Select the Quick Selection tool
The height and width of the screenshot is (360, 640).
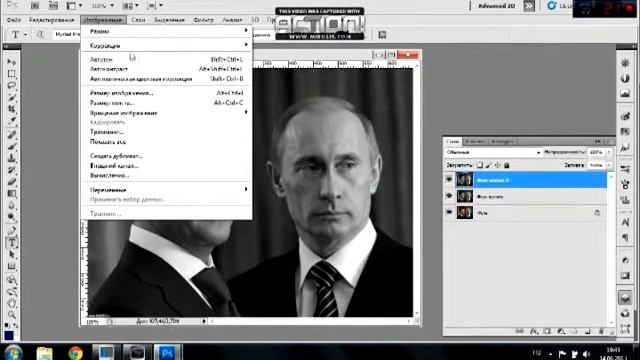pyautogui.click(x=11, y=98)
